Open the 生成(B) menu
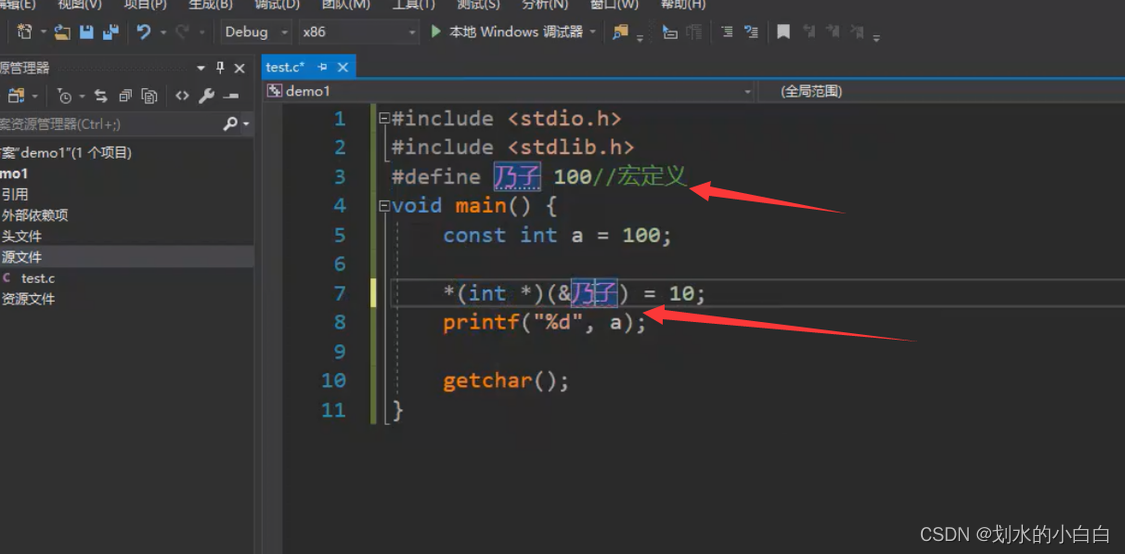Viewport: 1125px width, 554px height. point(210,4)
